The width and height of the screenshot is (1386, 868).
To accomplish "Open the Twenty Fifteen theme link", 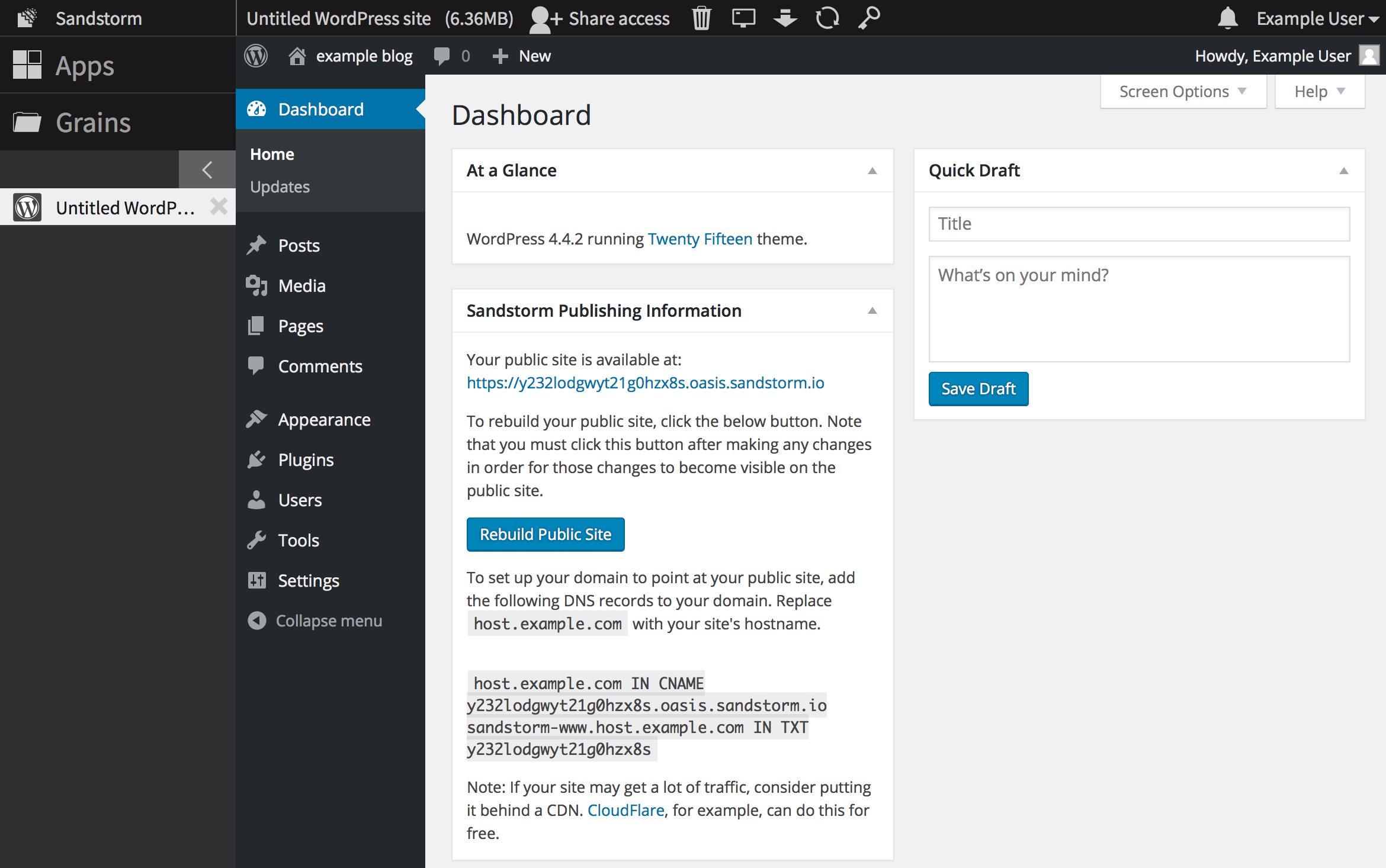I will pos(700,239).
